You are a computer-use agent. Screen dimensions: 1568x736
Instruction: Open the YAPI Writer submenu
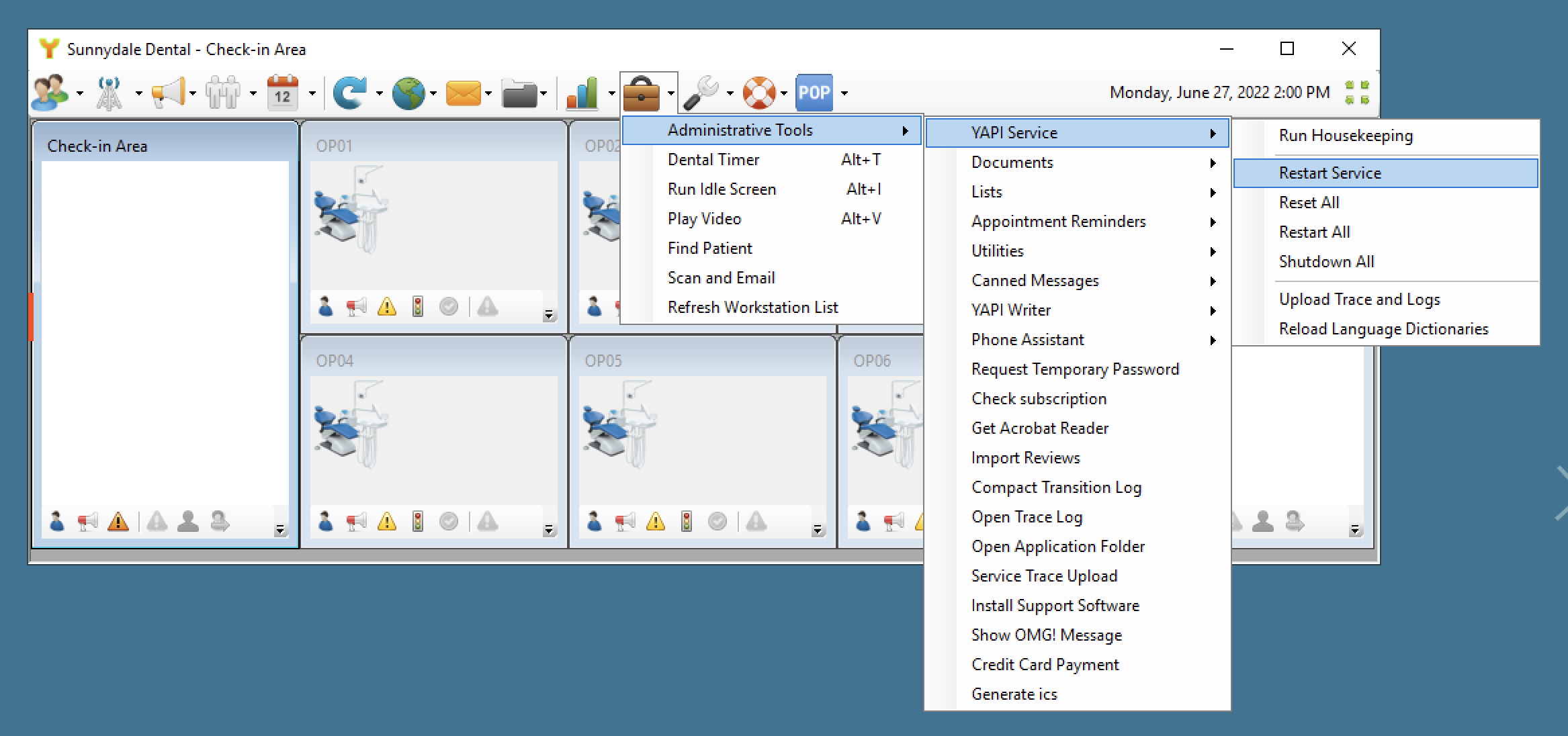pos(1078,310)
